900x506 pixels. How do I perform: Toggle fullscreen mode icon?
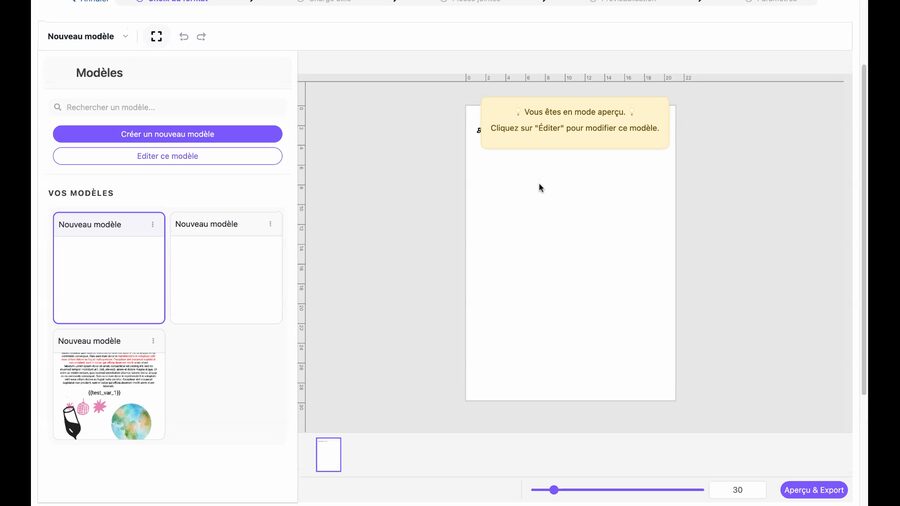coord(156,36)
